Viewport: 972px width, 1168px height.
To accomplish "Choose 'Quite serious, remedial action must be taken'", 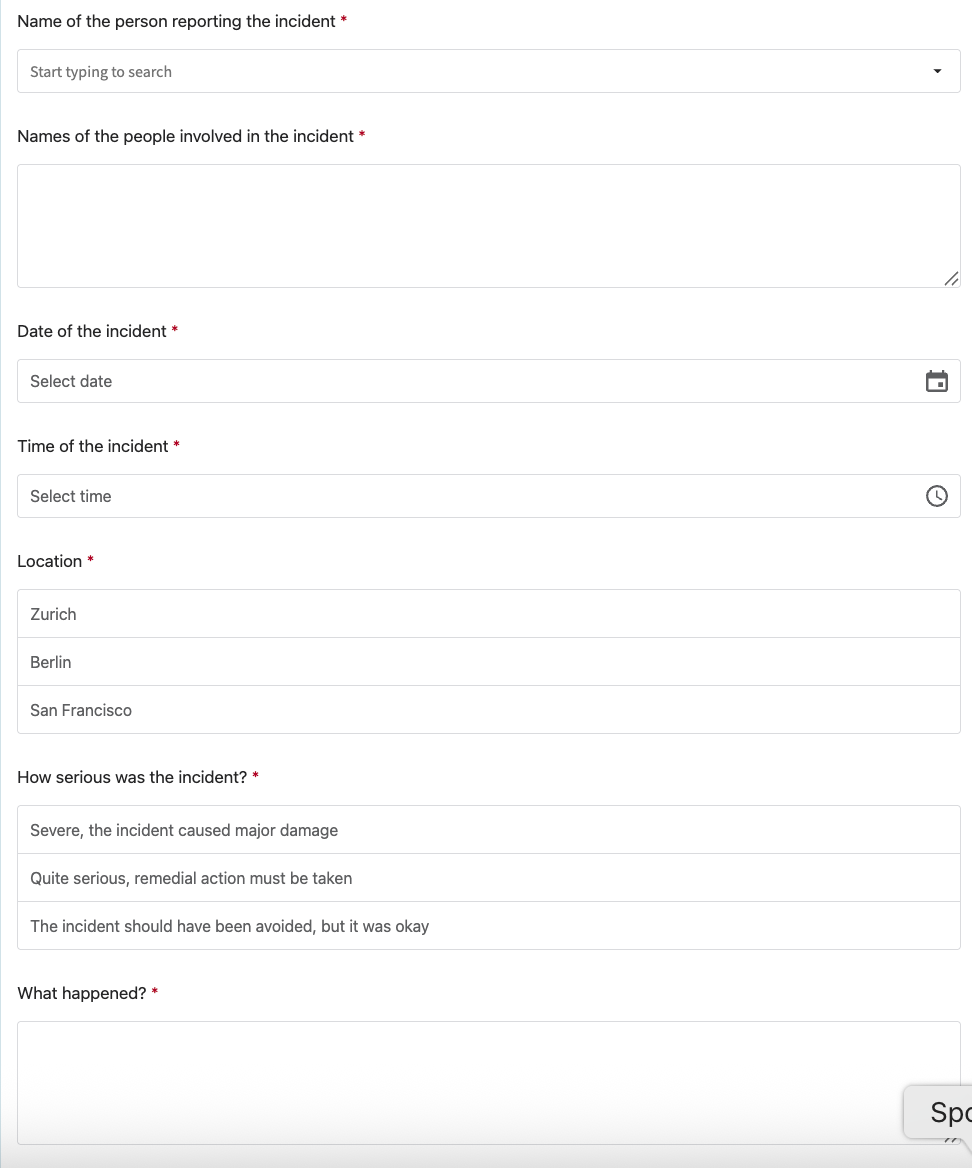I will (x=488, y=878).
